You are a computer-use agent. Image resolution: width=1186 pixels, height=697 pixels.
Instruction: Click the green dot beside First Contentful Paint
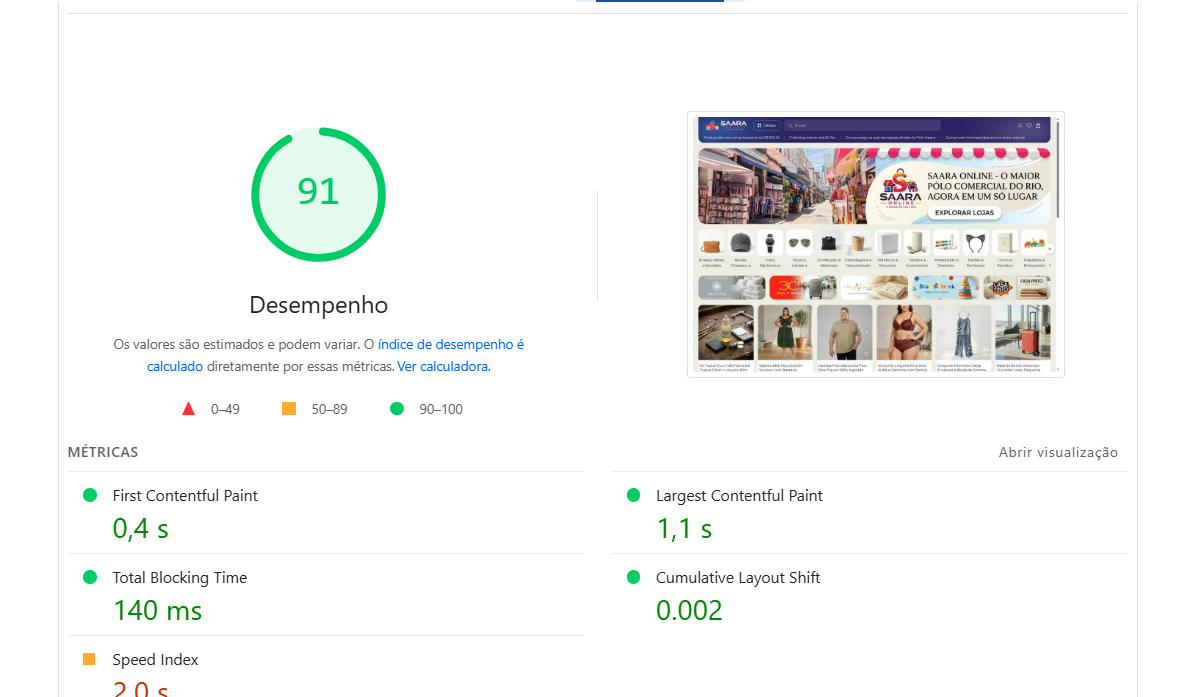pyautogui.click(x=90, y=495)
